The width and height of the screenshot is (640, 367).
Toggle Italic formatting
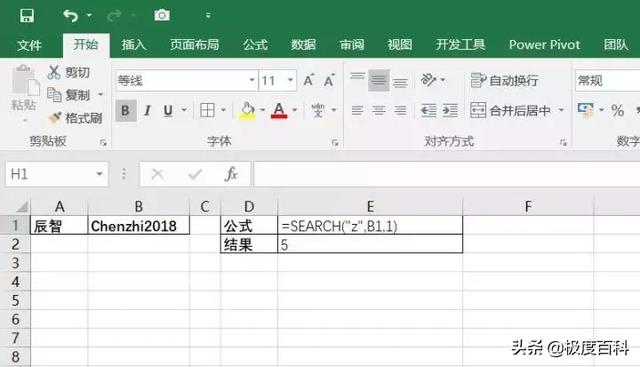[147, 111]
